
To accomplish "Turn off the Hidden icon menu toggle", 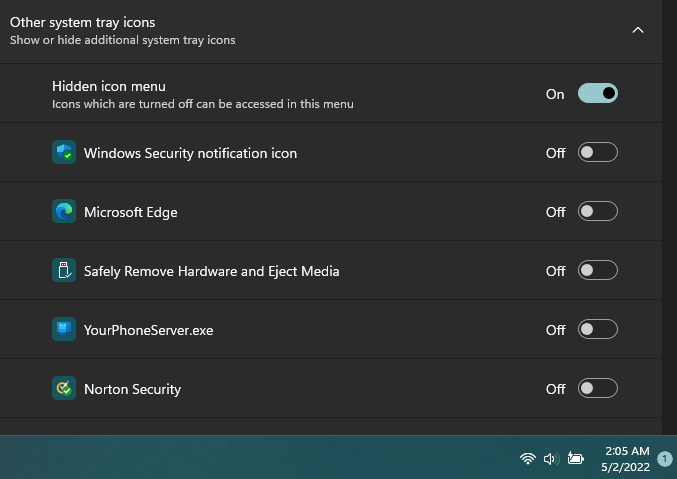I will click(x=598, y=94).
